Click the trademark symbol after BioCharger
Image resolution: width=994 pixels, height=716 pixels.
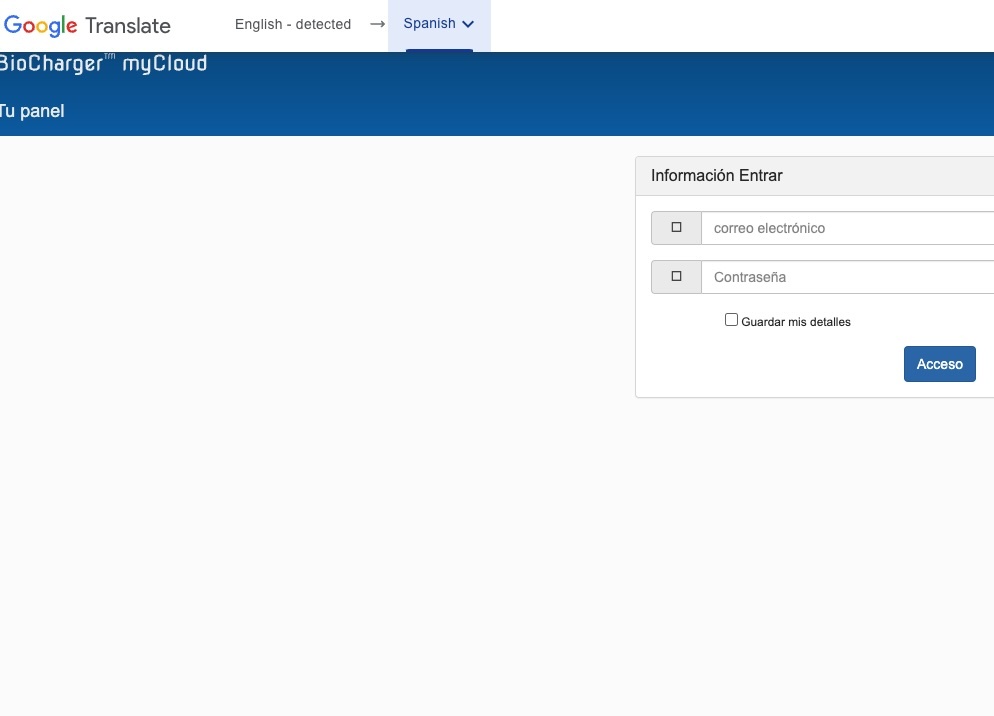click(x=110, y=58)
